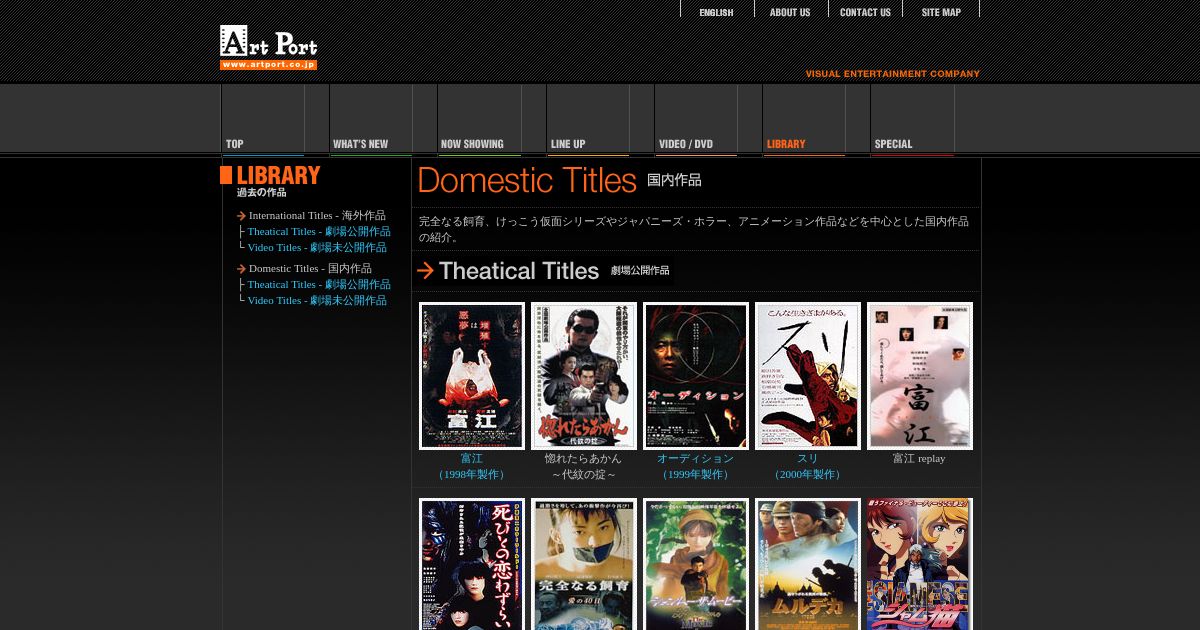Click the LIBRARY 過去の作品 sidebar heading
Image resolution: width=1200 pixels, height=630 pixels.
pos(270,181)
